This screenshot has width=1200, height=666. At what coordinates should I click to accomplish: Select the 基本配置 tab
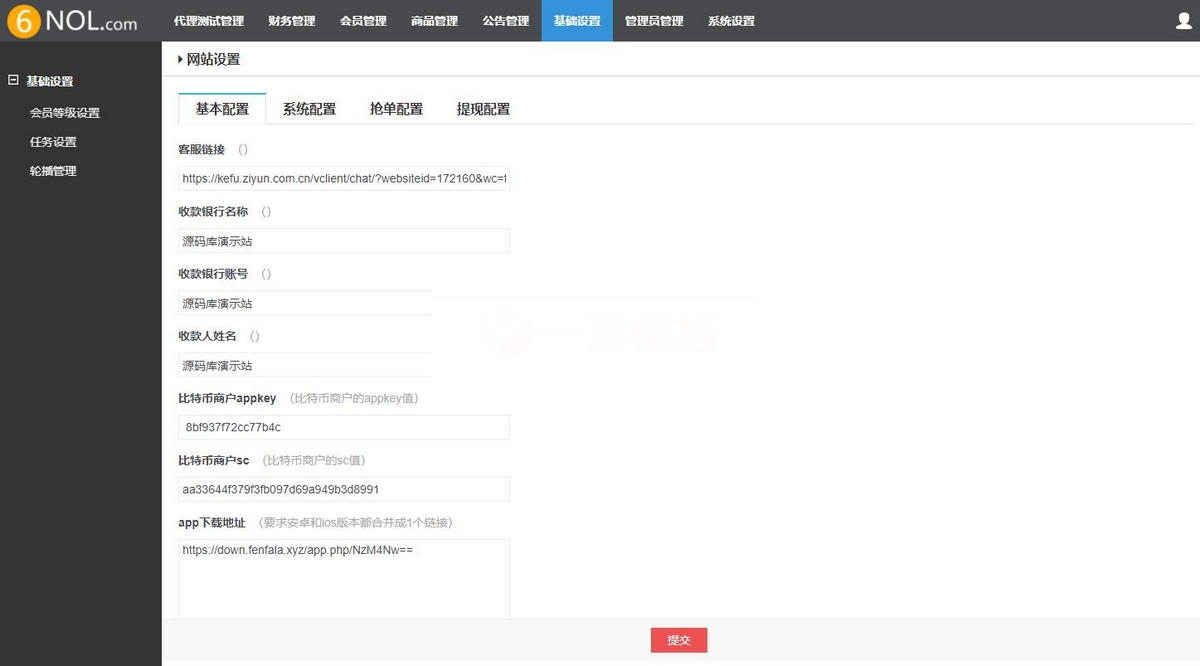click(x=222, y=108)
